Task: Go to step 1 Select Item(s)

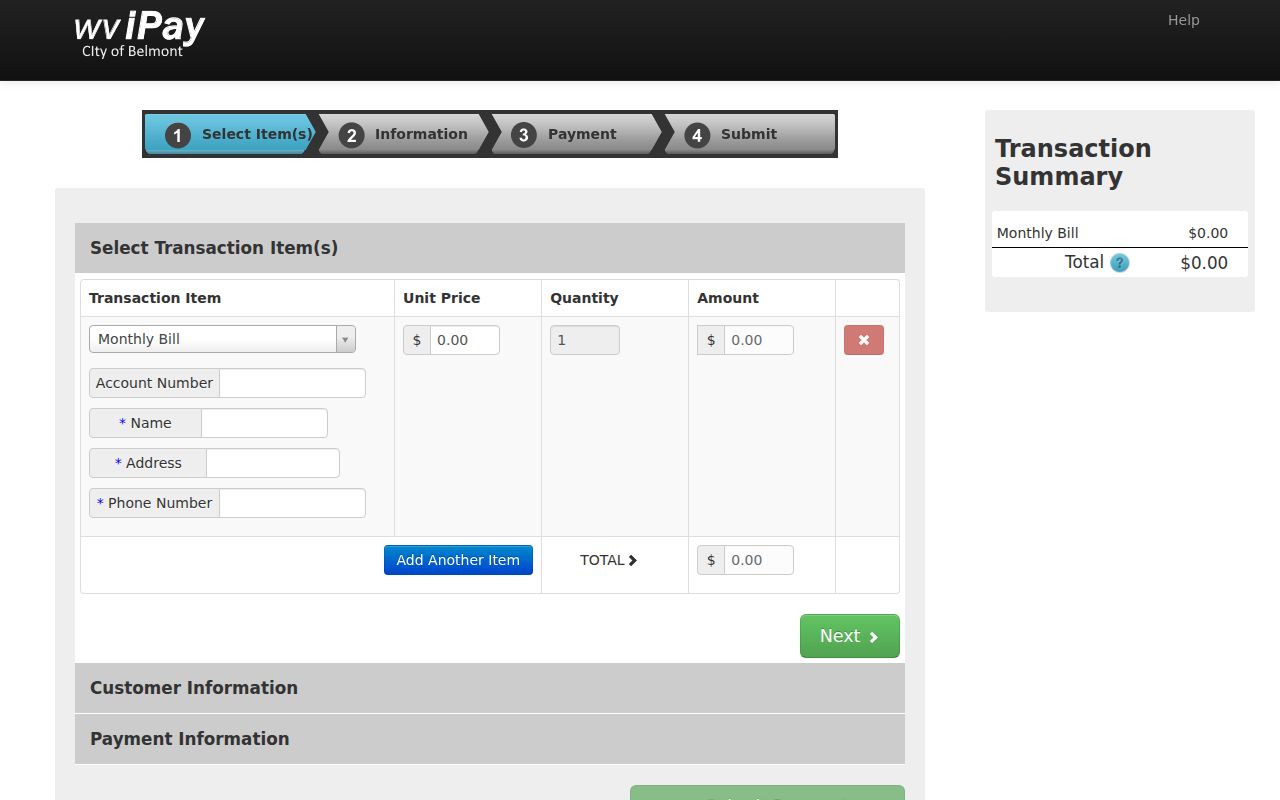Action: point(230,134)
